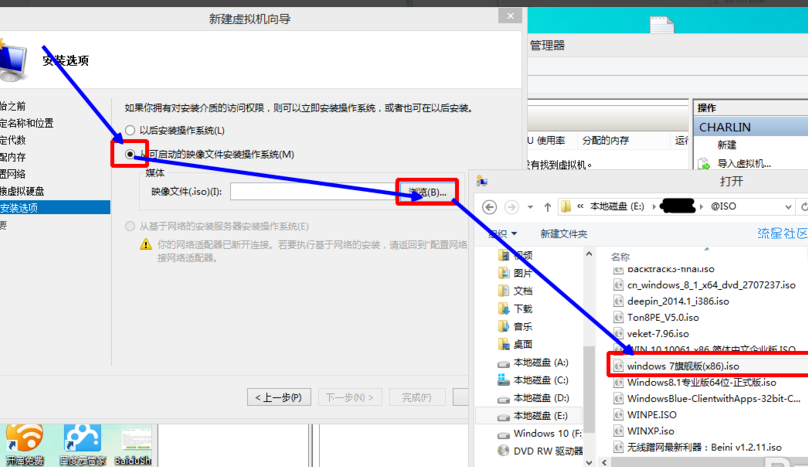Select the Install Options wizard step
The height and width of the screenshot is (467, 808).
(x=55, y=208)
